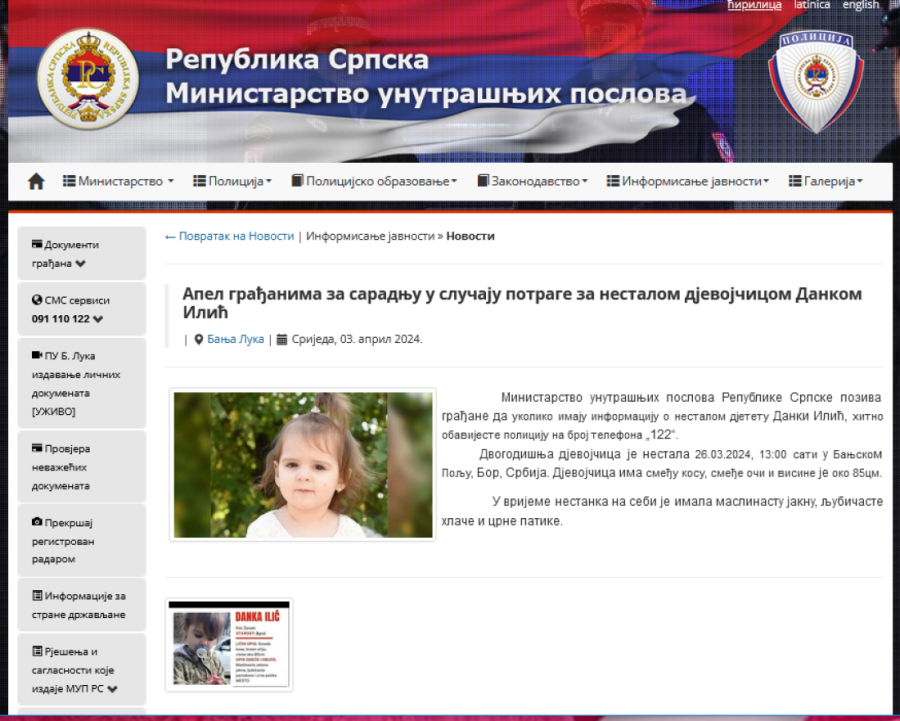Expand the Полицијско образовање dropdown menu
The width and height of the screenshot is (900, 721).
click(x=374, y=181)
